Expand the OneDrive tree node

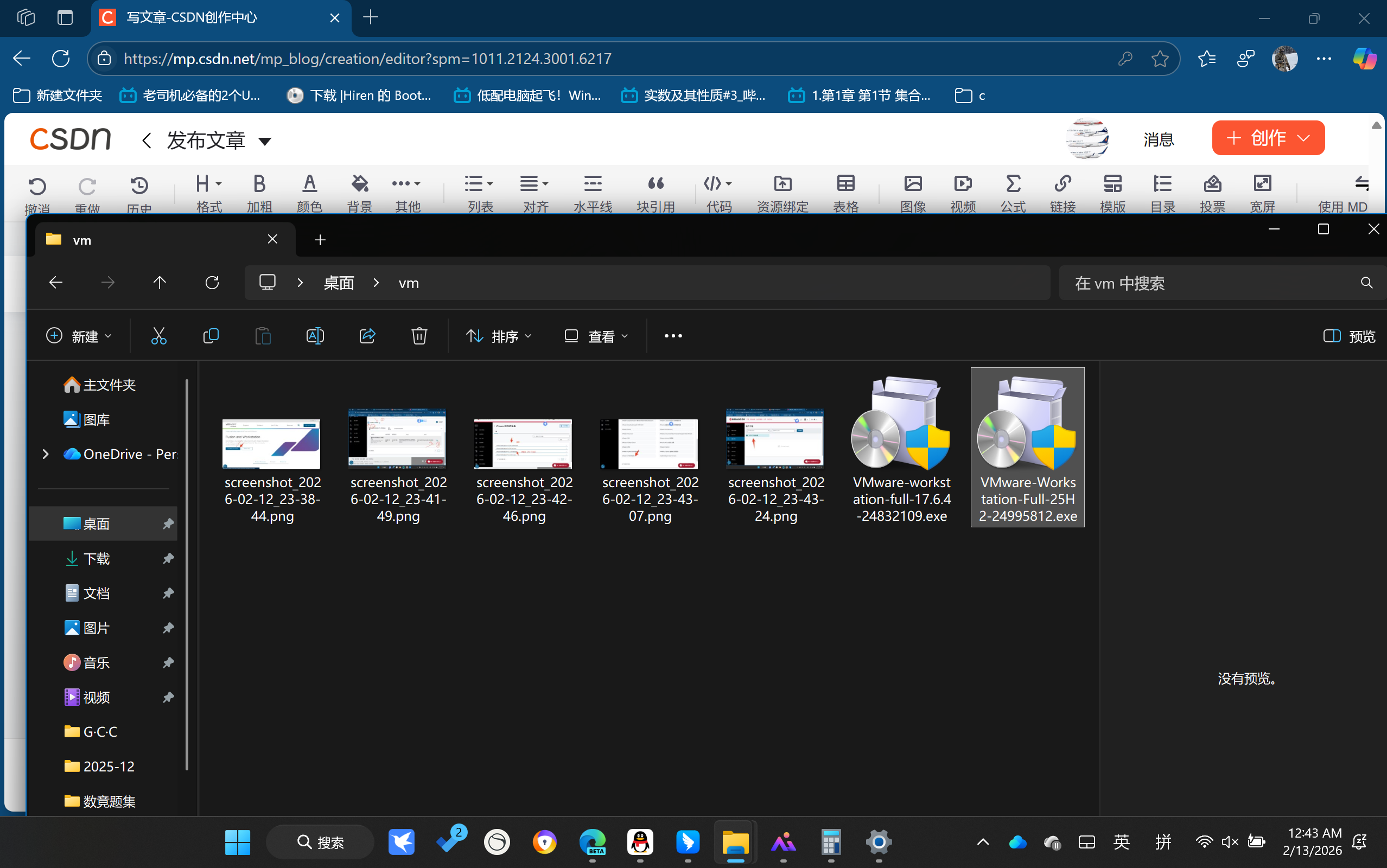tap(46, 454)
